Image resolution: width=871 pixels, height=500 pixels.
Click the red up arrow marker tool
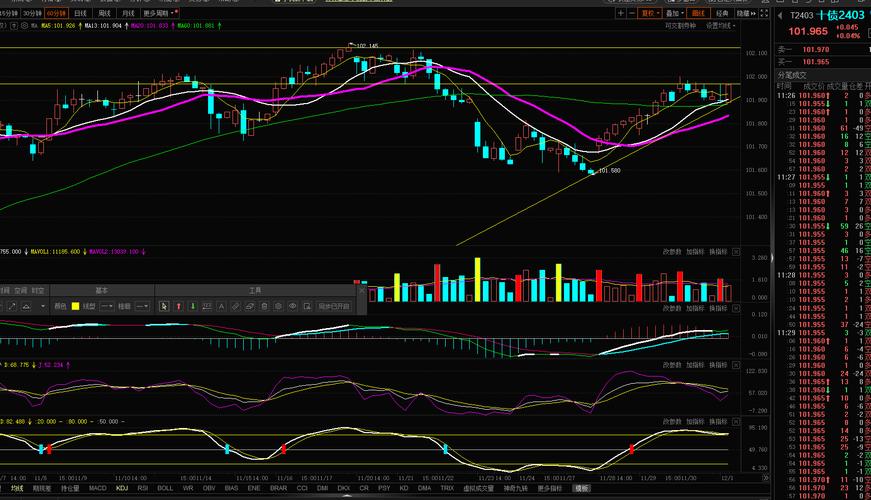[x=179, y=306]
